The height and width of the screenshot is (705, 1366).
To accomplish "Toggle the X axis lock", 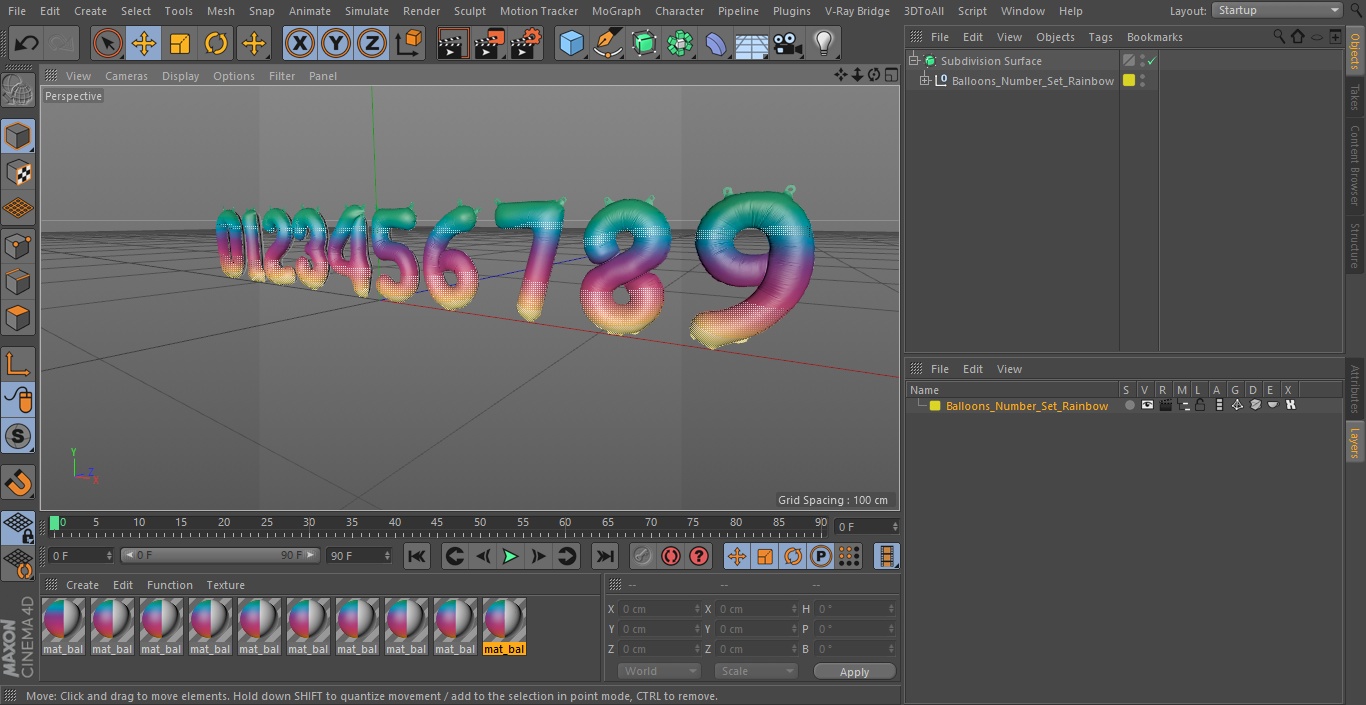I will click(299, 44).
